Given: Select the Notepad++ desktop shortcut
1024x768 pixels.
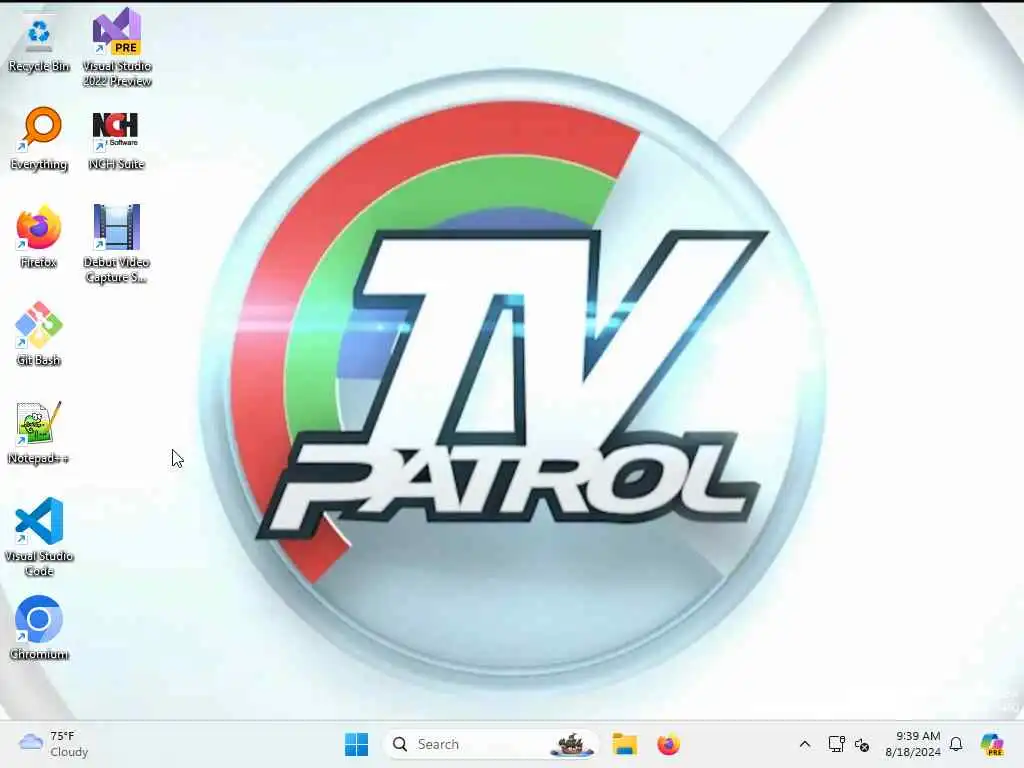Looking at the screenshot, I should [x=38, y=432].
